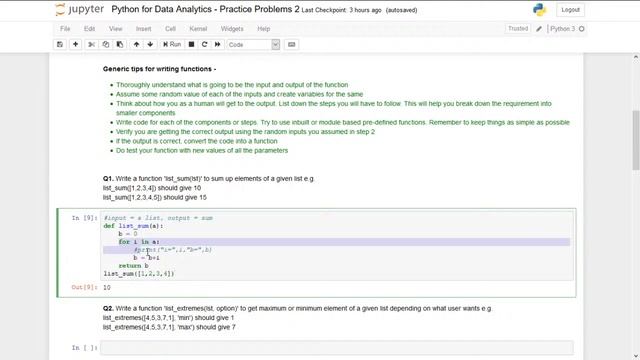Click the 'Generic tips for writing functions' heading
The width and height of the screenshot is (640, 360).
[x=160, y=69]
